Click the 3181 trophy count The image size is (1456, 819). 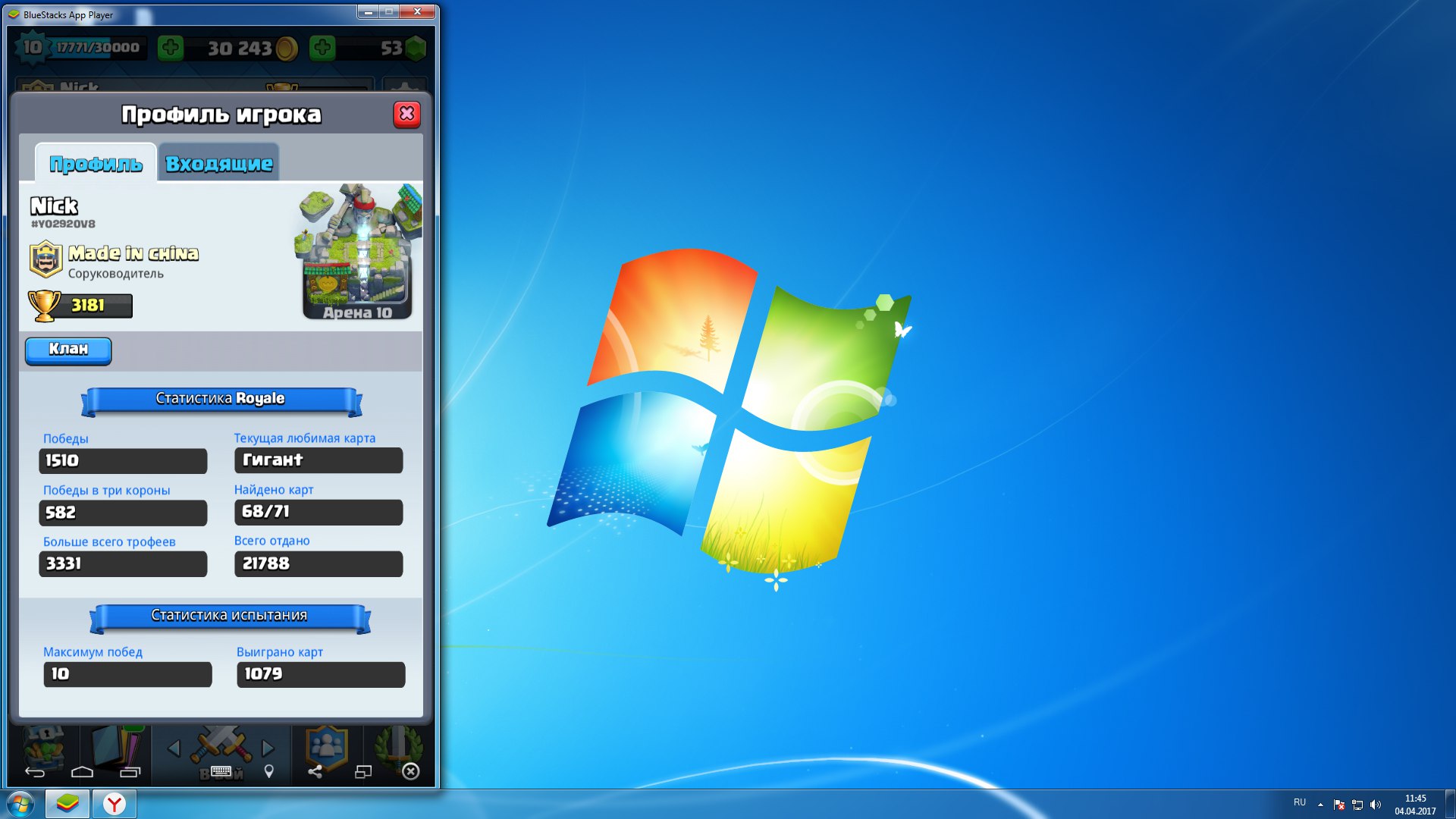tap(88, 306)
